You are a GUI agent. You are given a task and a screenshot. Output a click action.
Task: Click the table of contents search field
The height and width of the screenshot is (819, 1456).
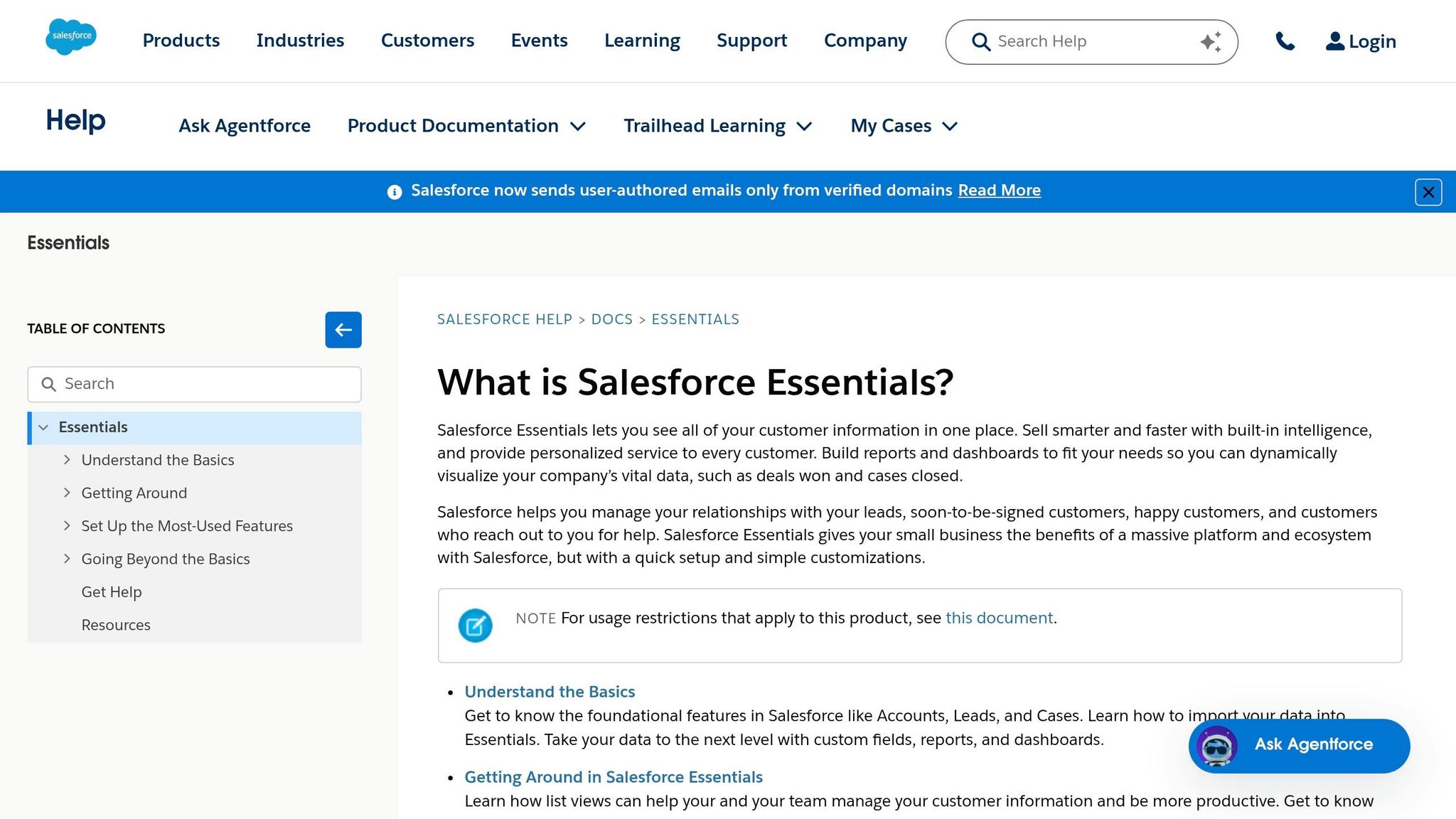[x=192, y=384]
